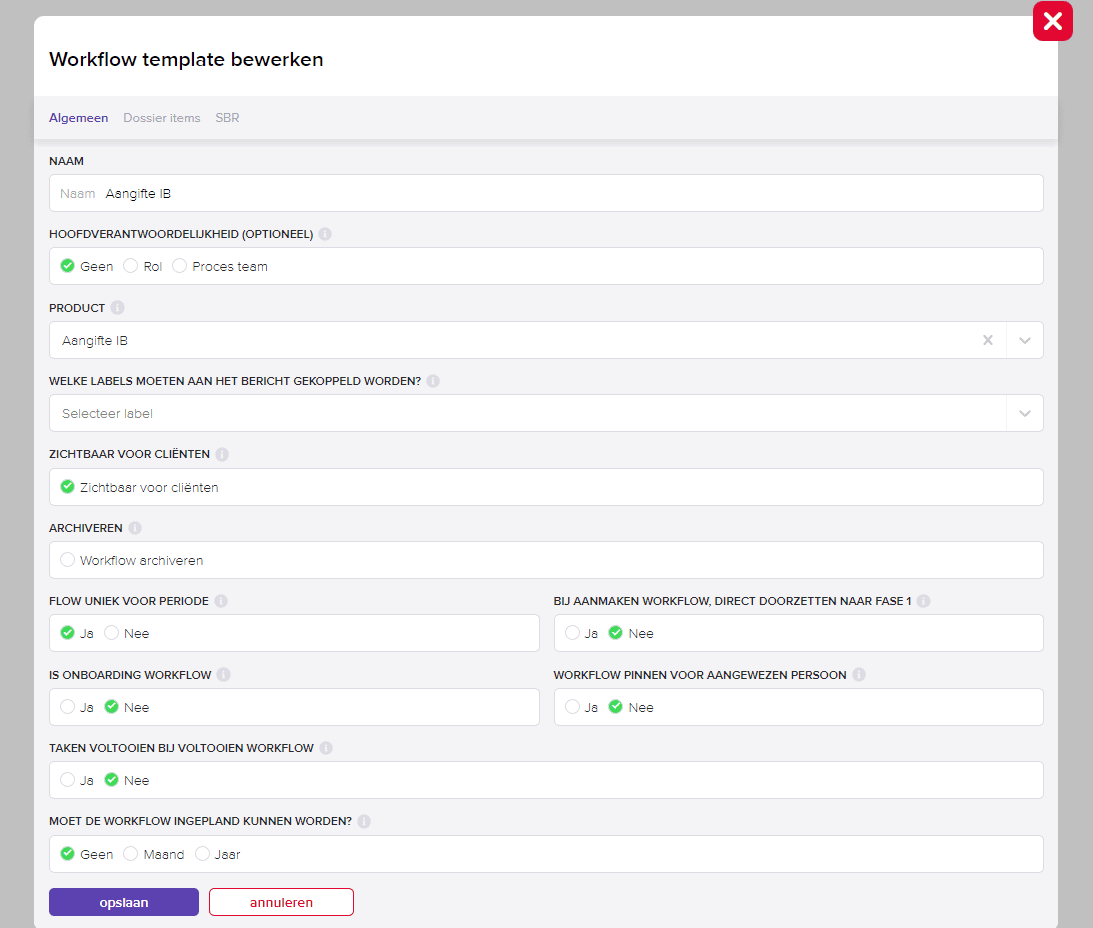Open the Product dropdown arrow
Image resolution: width=1093 pixels, height=928 pixels.
coord(1025,340)
